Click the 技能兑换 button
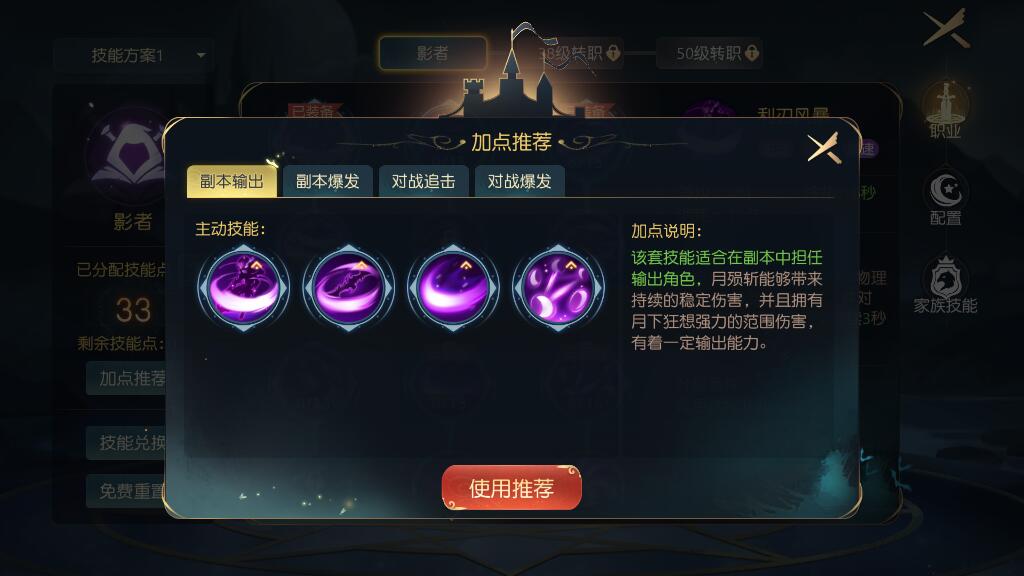This screenshot has width=1024, height=576. [x=126, y=443]
